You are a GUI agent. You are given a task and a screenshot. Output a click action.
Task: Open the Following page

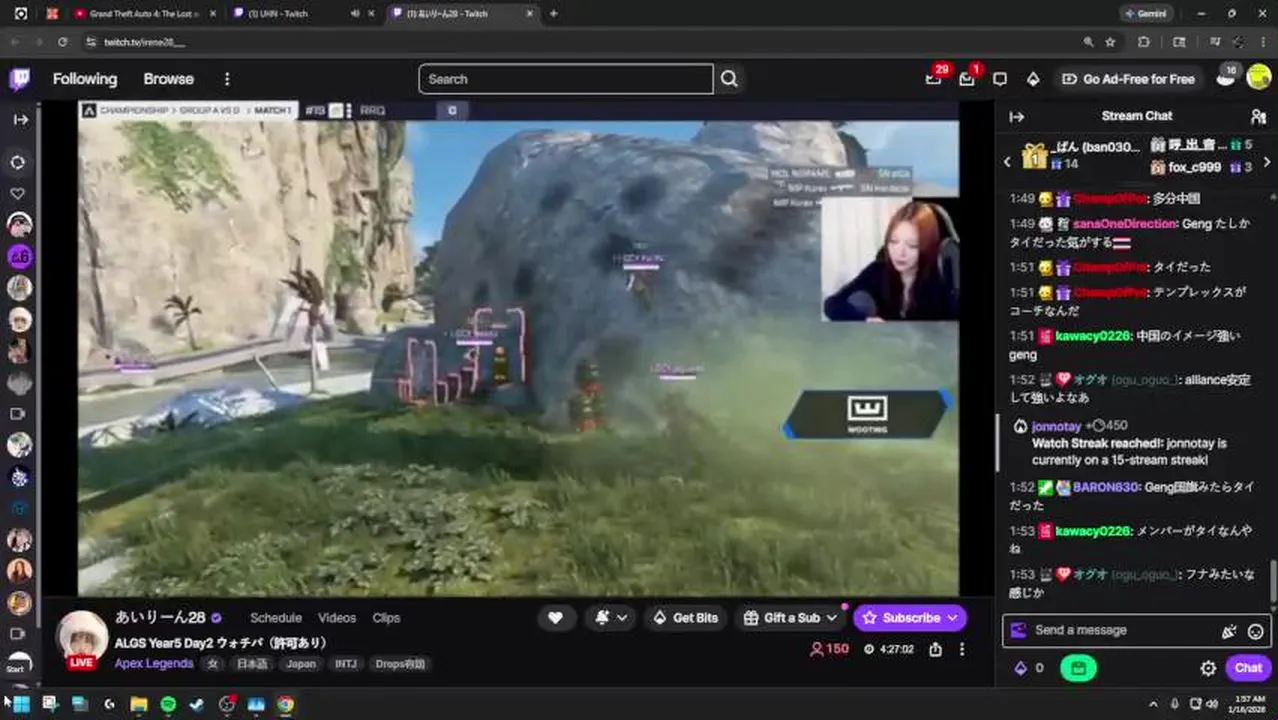point(85,79)
